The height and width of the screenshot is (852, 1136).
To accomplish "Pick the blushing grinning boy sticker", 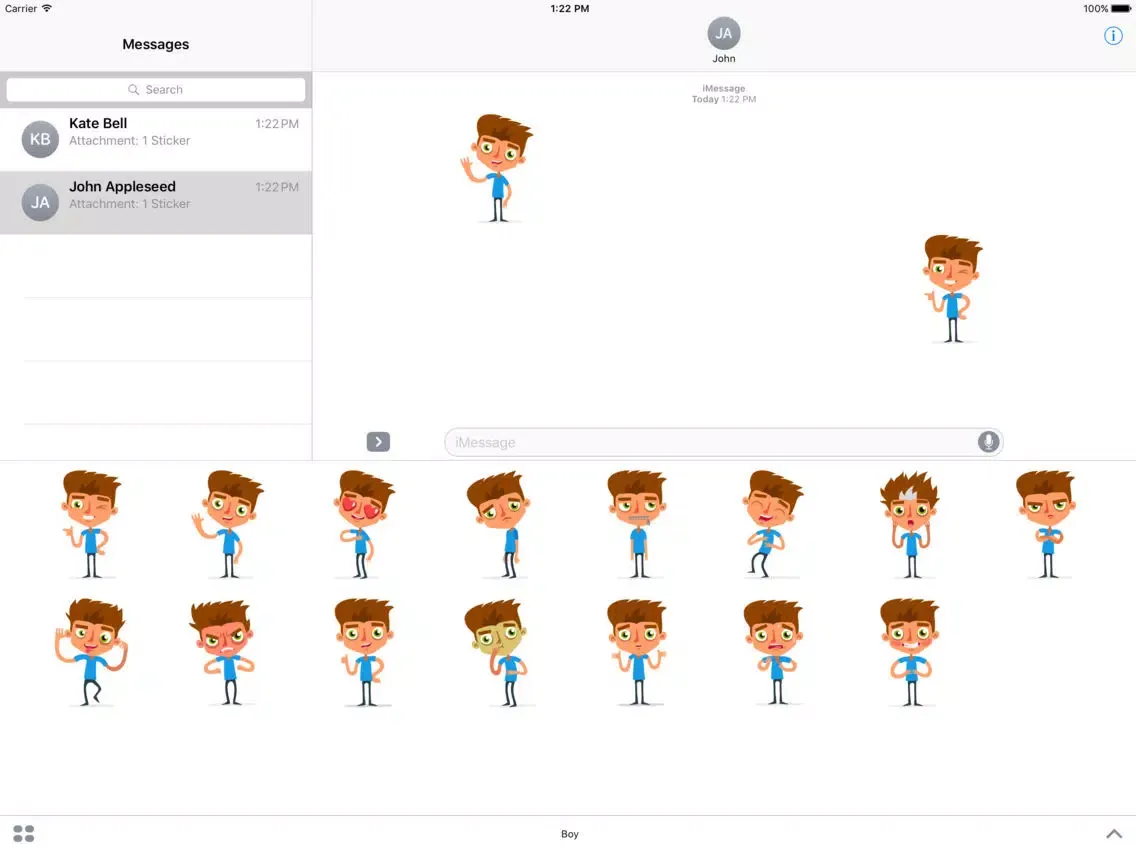I will click(x=910, y=652).
